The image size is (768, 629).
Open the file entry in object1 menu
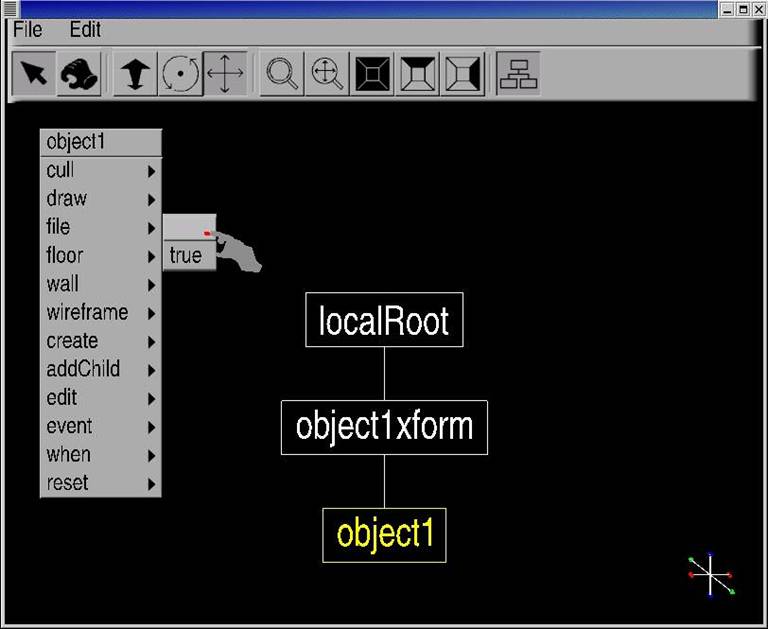click(x=101, y=228)
